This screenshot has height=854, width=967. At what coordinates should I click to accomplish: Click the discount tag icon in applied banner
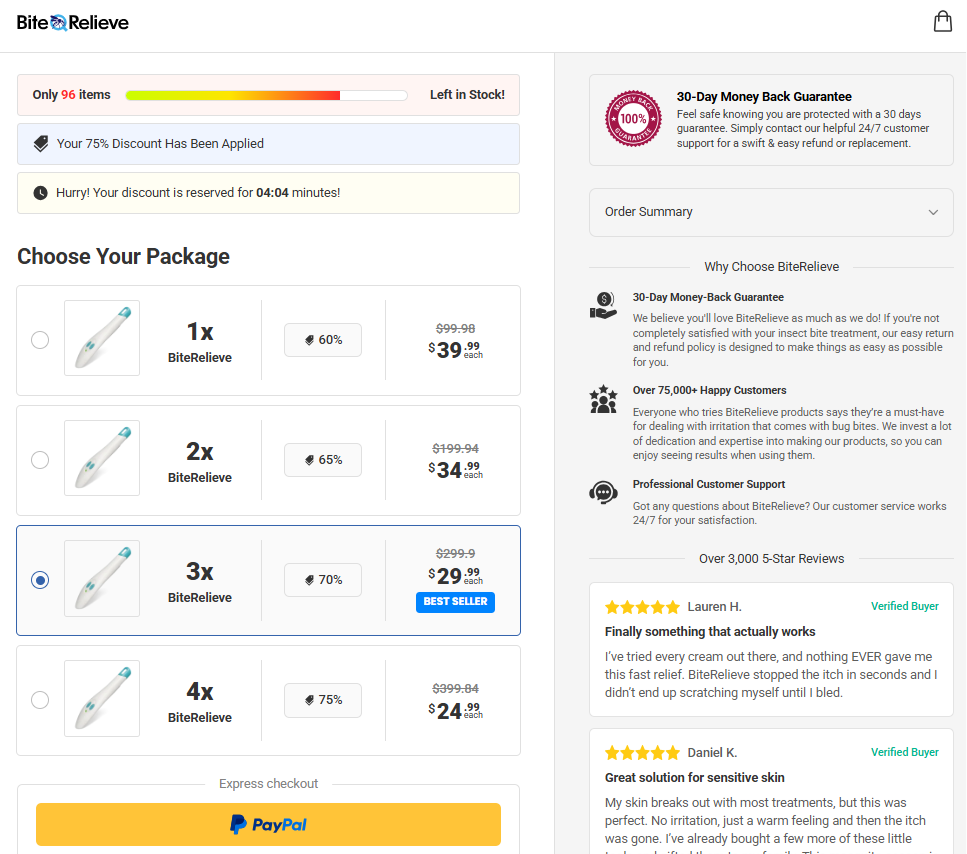41,144
